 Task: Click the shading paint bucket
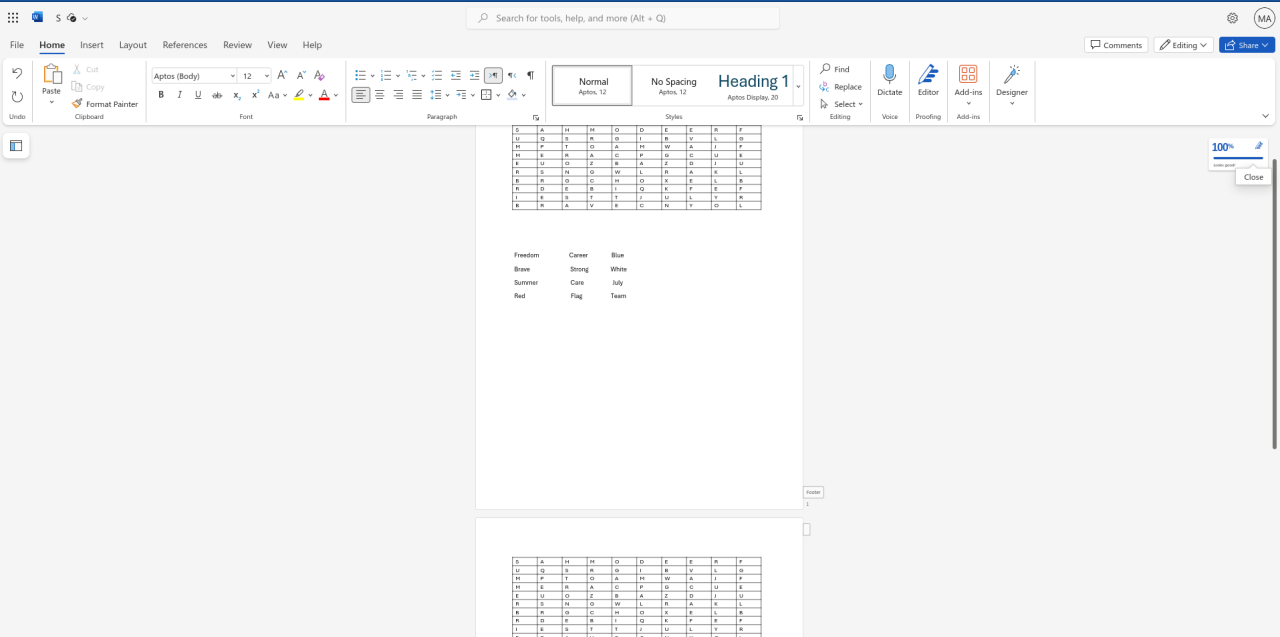[512, 95]
